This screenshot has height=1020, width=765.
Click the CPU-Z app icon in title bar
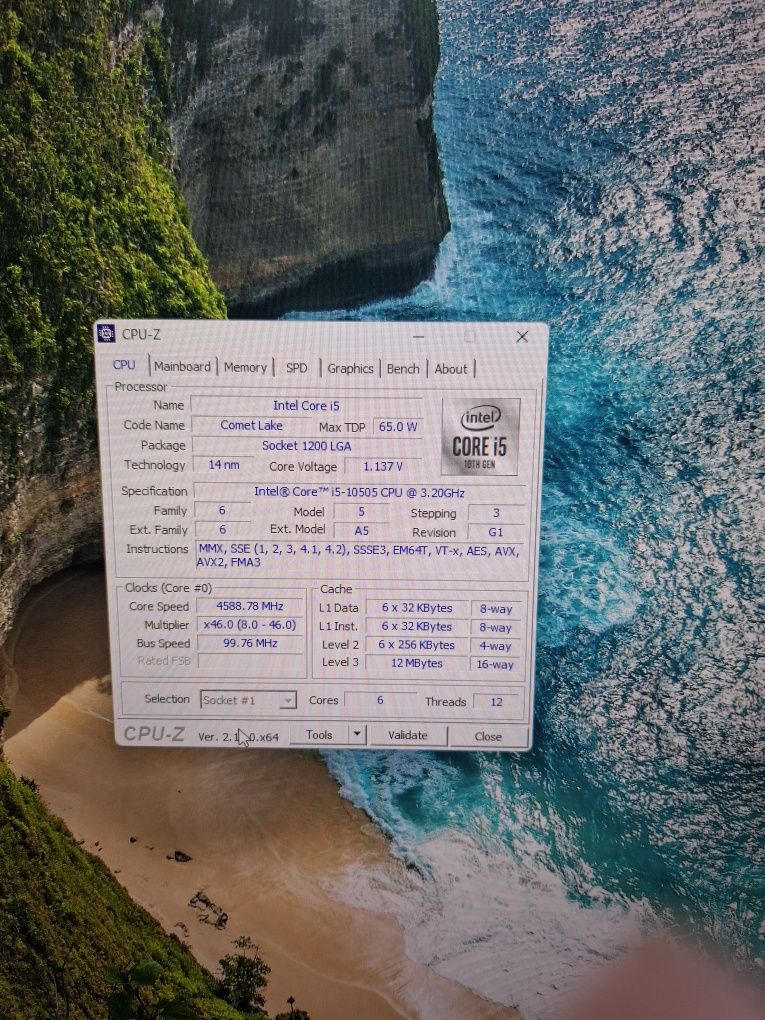coord(106,333)
